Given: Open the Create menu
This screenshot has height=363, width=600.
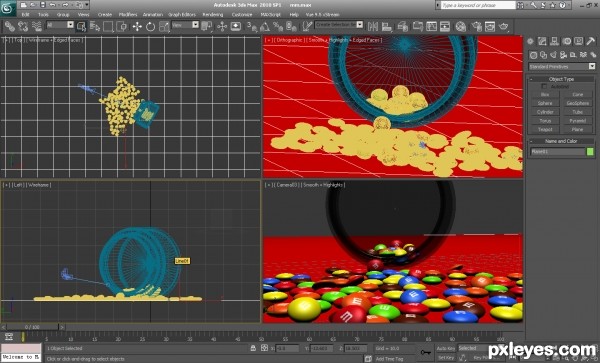Looking at the screenshot, I should pos(105,15).
